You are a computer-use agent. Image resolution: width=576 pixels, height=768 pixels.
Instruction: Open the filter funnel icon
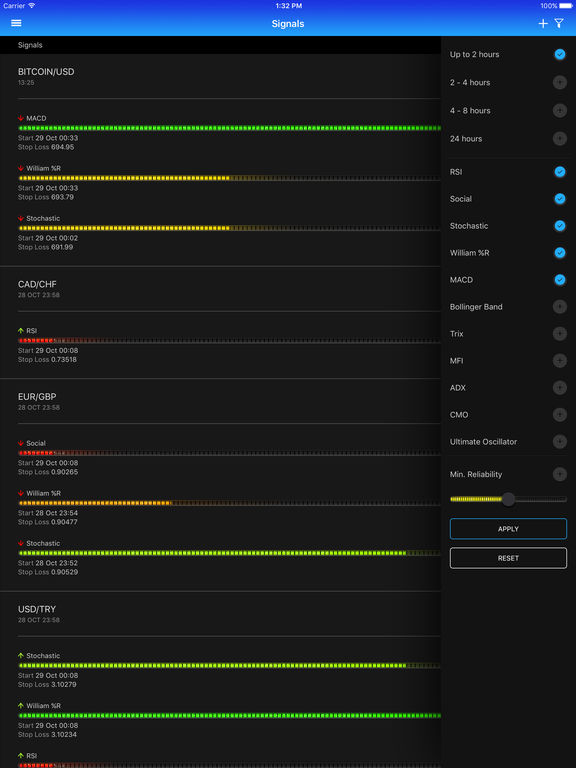tap(559, 24)
